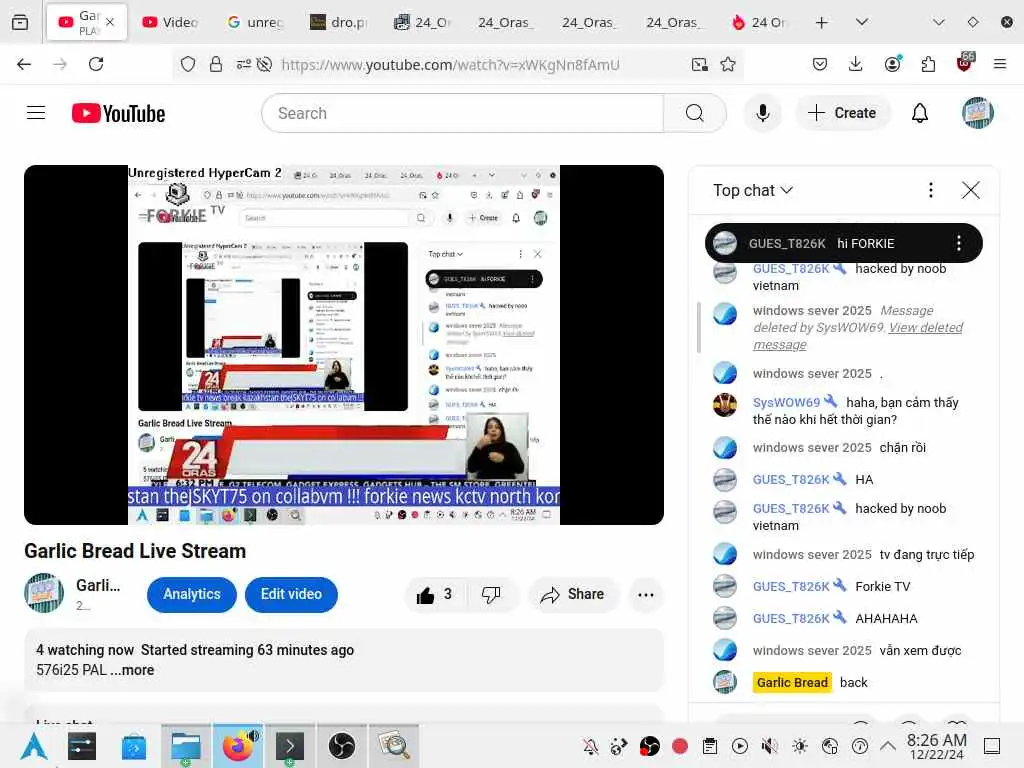This screenshot has height=768, width=1024.
Task: Open the clipboard tray icon
Action: (x=710, y=746)
